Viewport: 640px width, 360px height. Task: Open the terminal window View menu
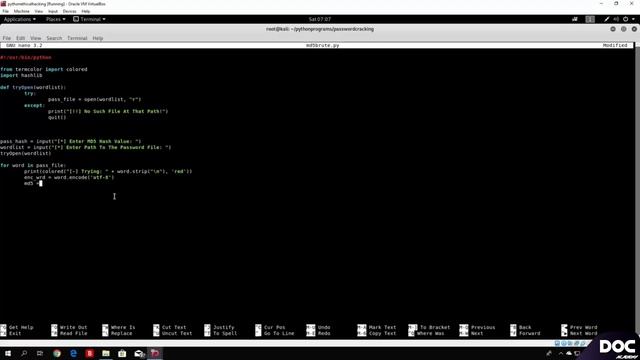coord(36,38)
